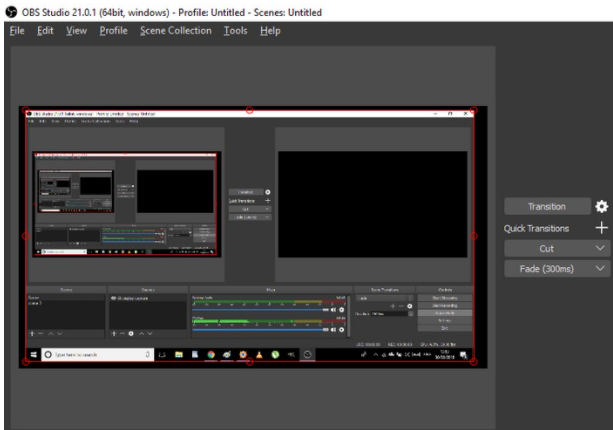Open source properties gear in captured Sources panel
This screenshot has height=430, width=613.
point(131,333)
